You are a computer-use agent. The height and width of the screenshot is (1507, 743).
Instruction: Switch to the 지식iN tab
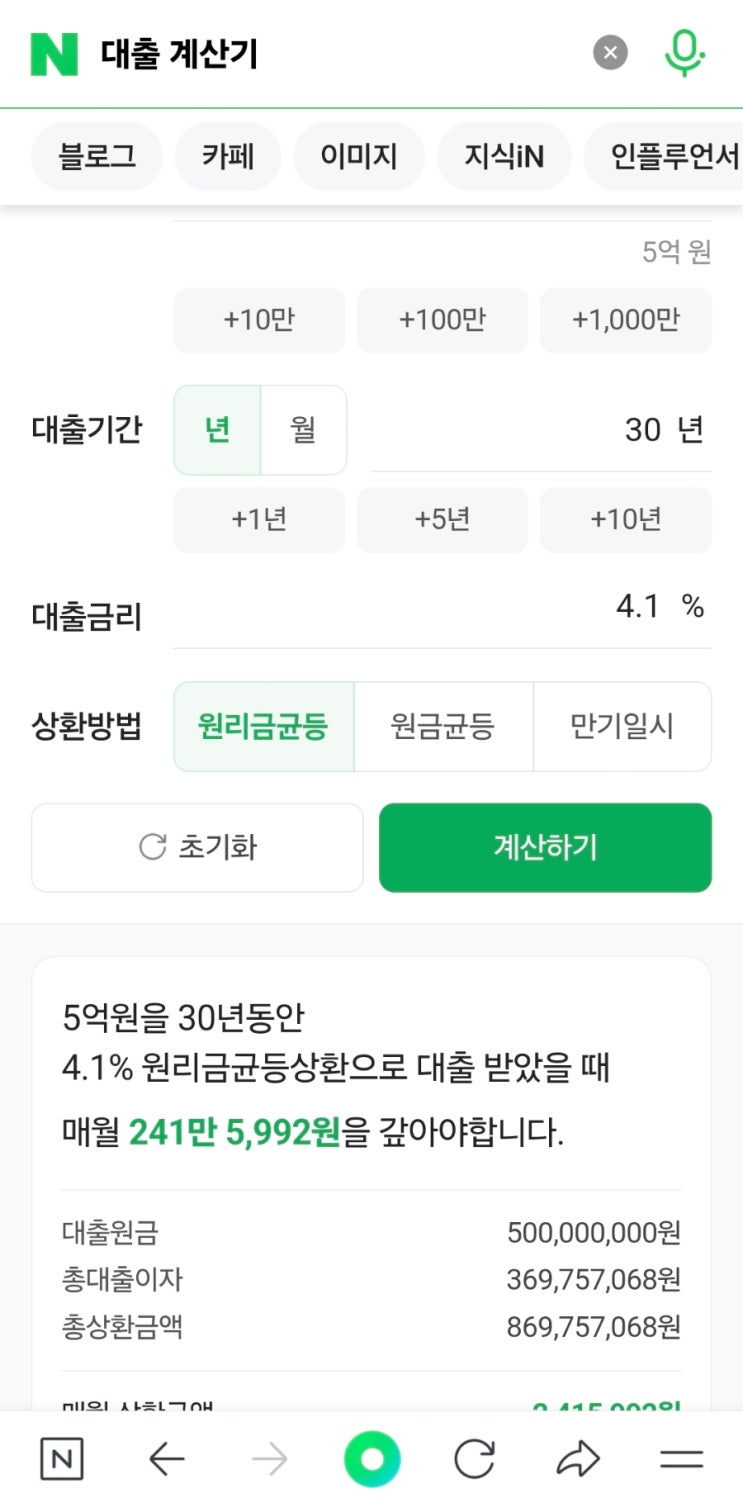[x=504, y=156]
